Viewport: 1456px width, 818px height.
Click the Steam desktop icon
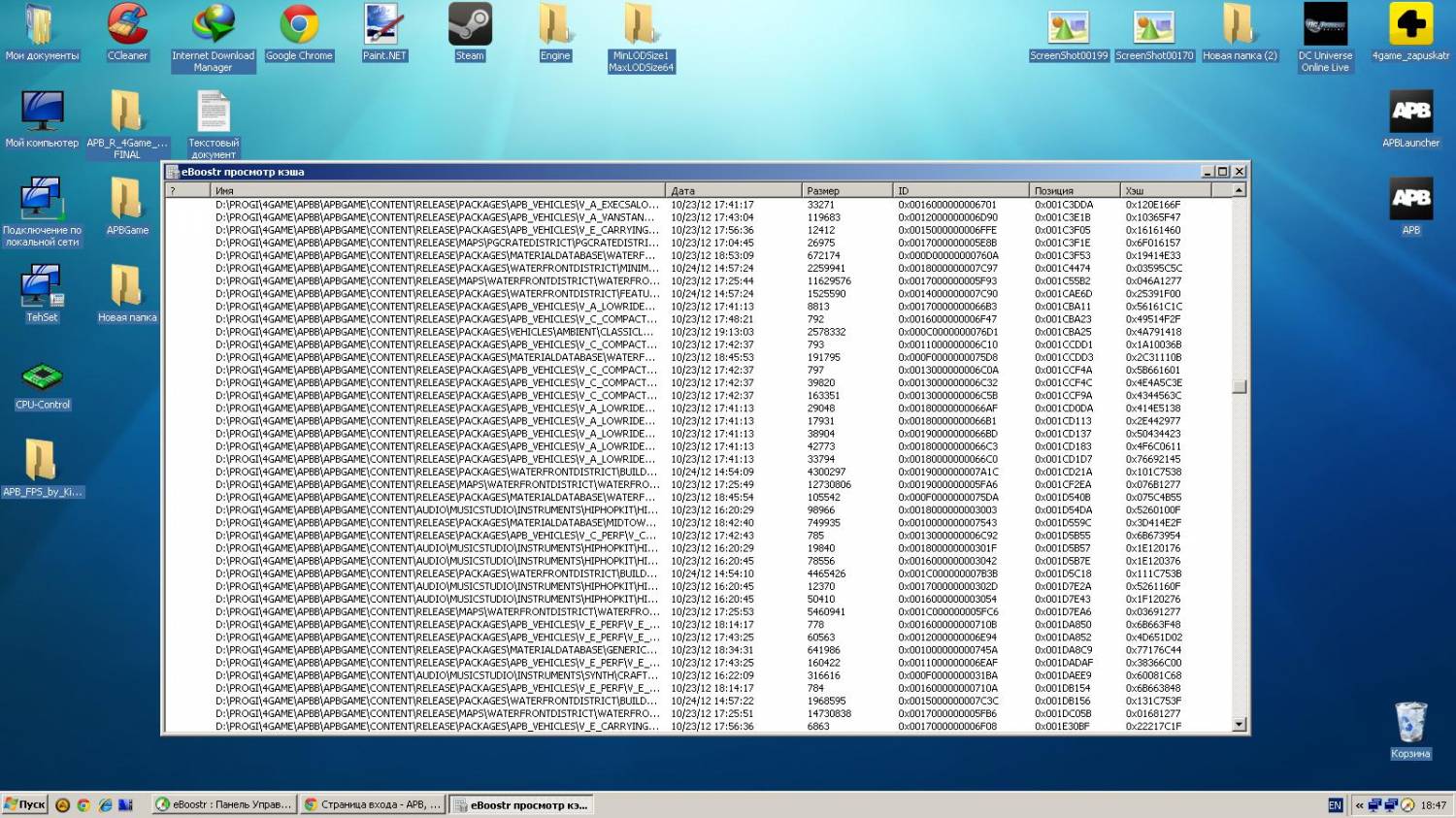click(470, 27)
